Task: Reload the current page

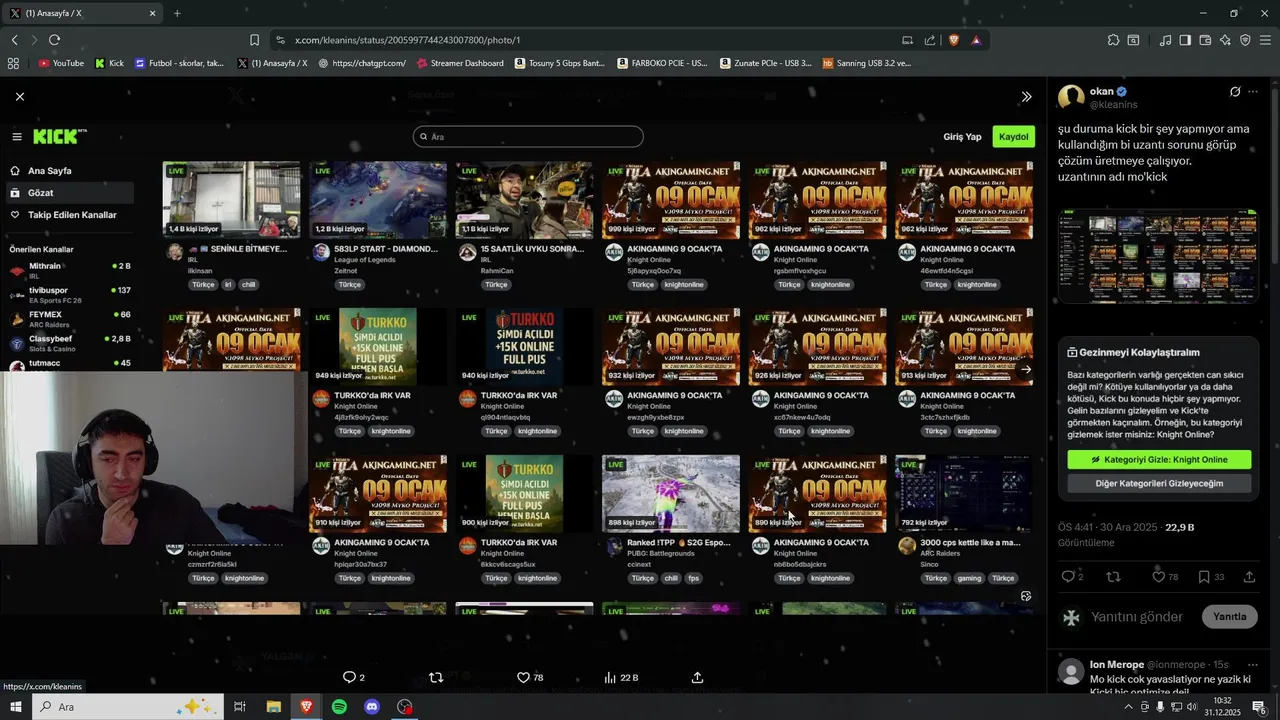Action: [54, 40]
